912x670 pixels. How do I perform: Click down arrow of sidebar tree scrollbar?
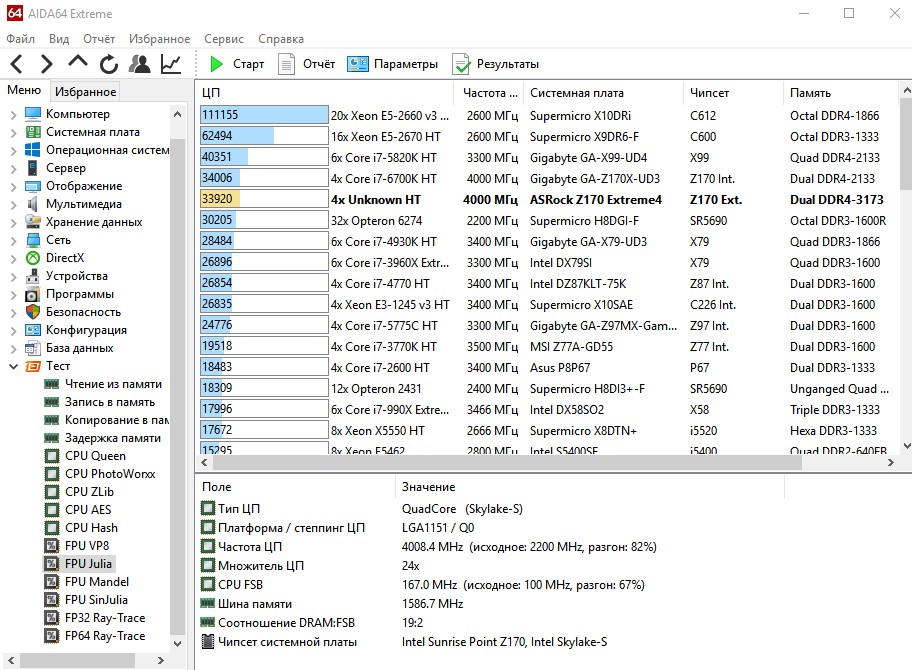[177, 644]
